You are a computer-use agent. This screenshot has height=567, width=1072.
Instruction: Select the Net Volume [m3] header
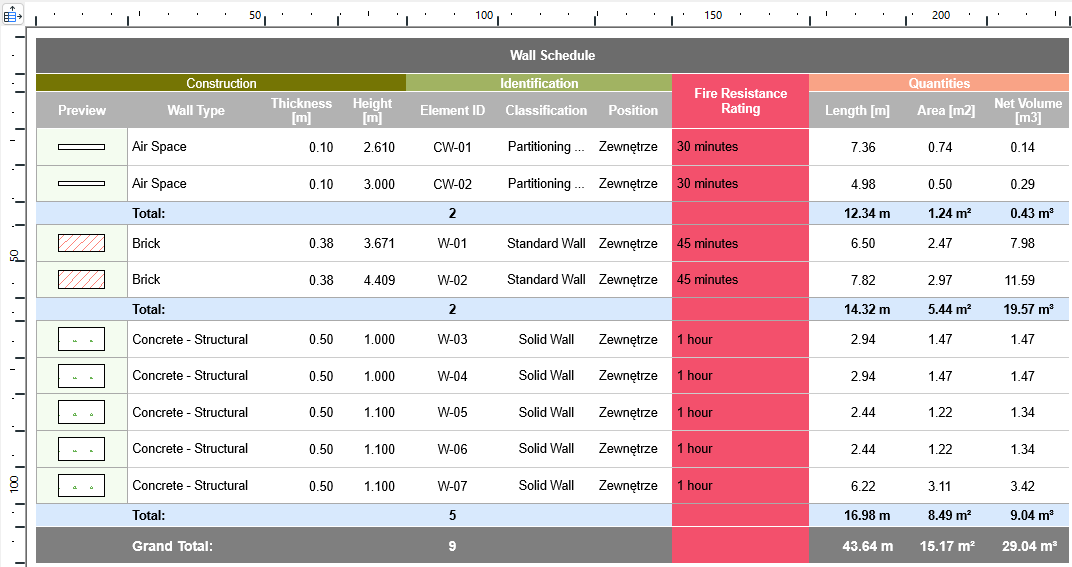click(x=1028, y=110)
